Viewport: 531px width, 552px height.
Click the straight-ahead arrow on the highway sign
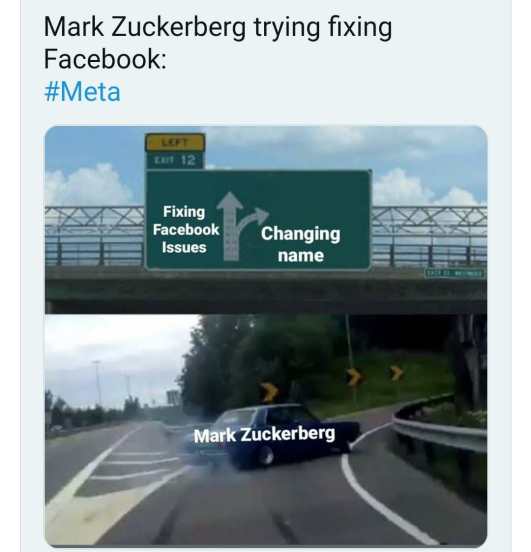230,226
